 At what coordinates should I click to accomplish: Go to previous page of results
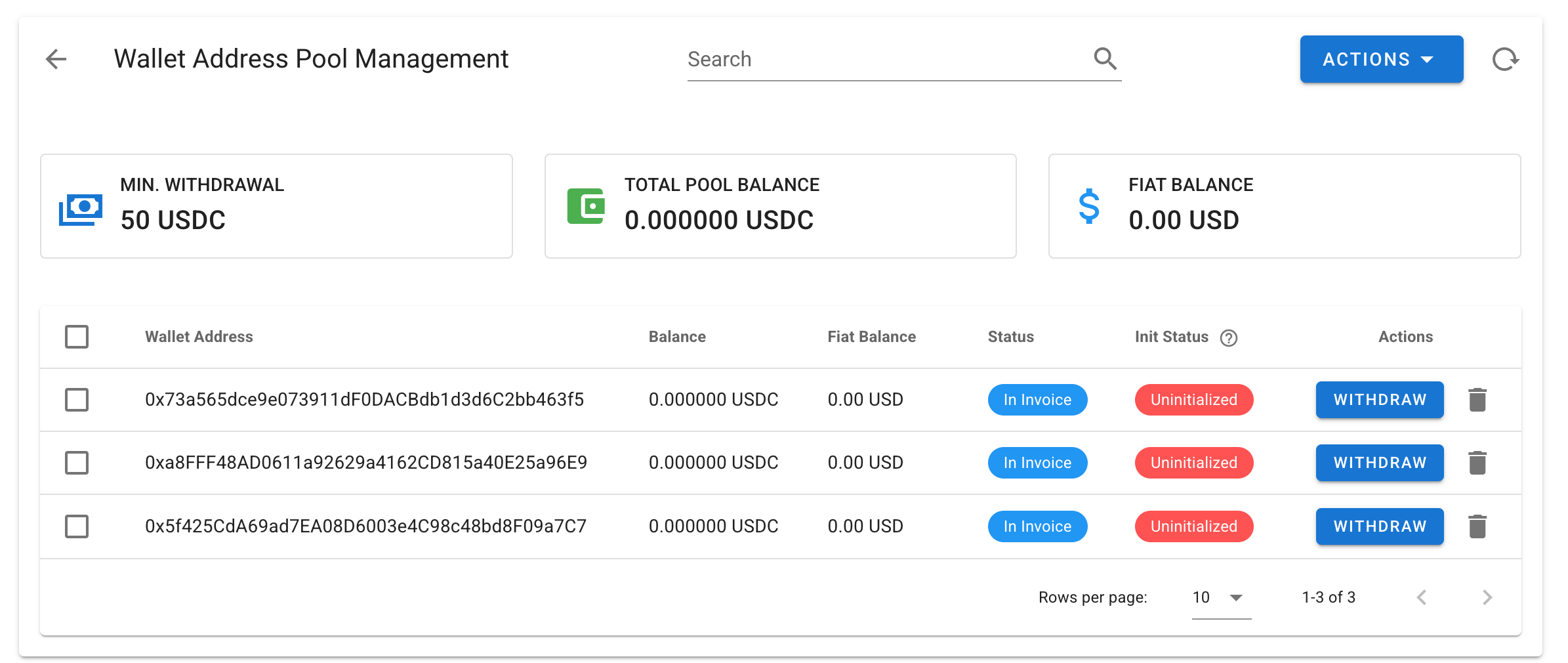pyautogui.click(x=1422, y=597)
